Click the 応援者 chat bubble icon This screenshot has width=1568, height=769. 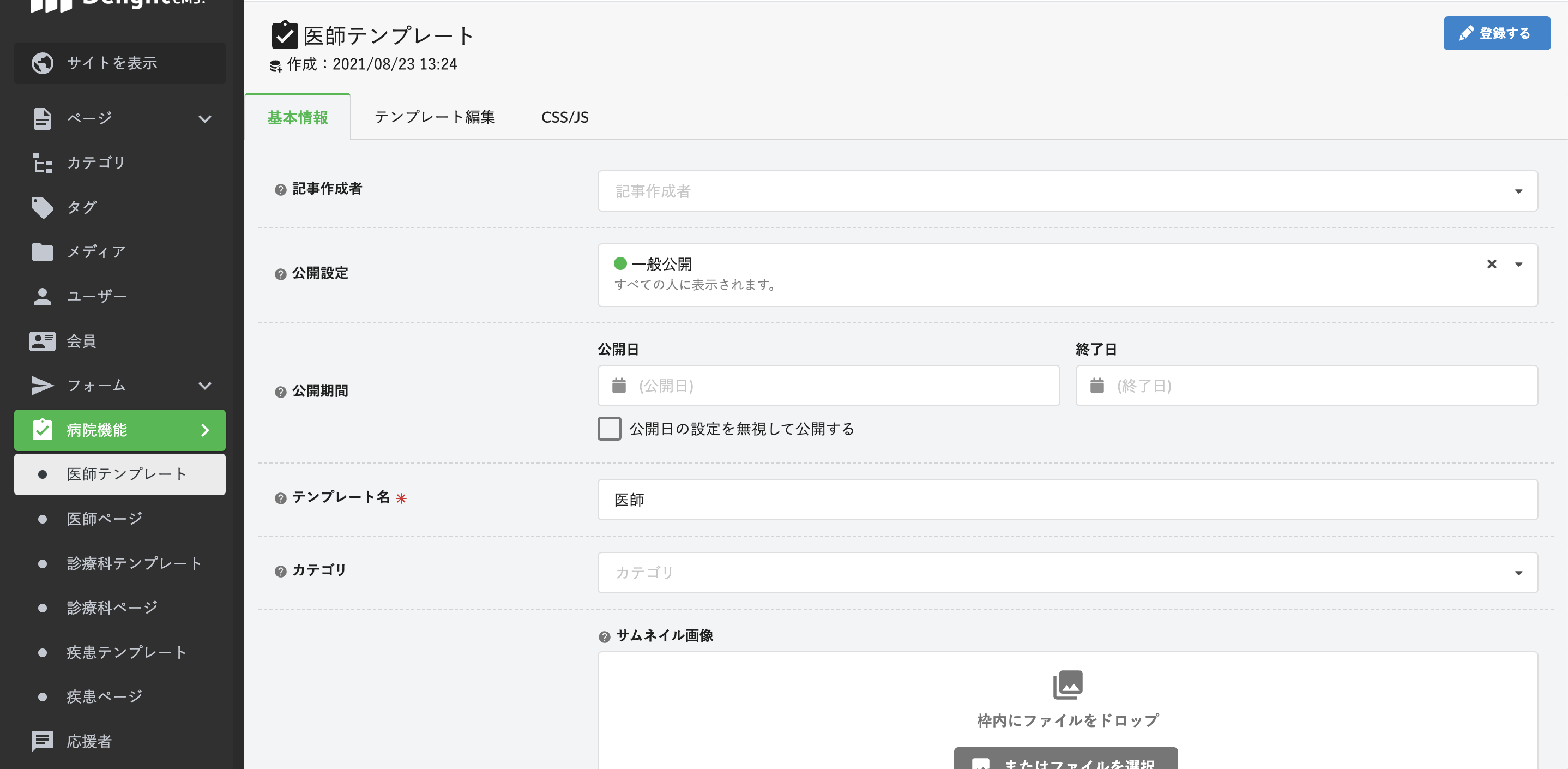click(x=42, y=741)
